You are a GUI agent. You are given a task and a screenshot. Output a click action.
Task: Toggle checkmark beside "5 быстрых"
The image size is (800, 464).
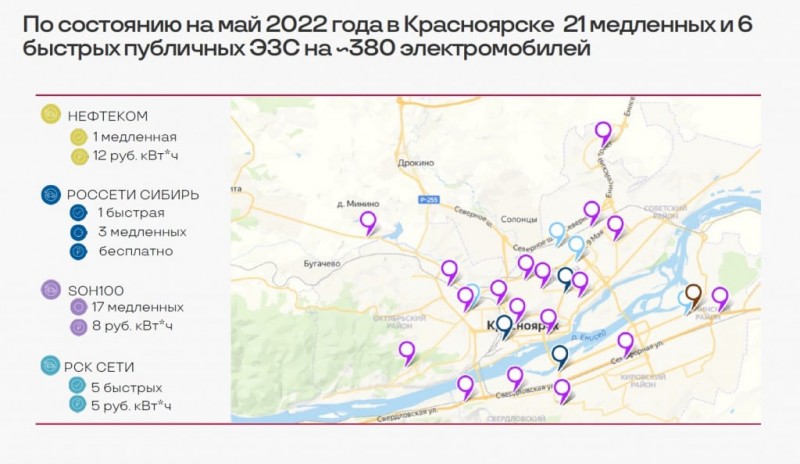(78, 387)
